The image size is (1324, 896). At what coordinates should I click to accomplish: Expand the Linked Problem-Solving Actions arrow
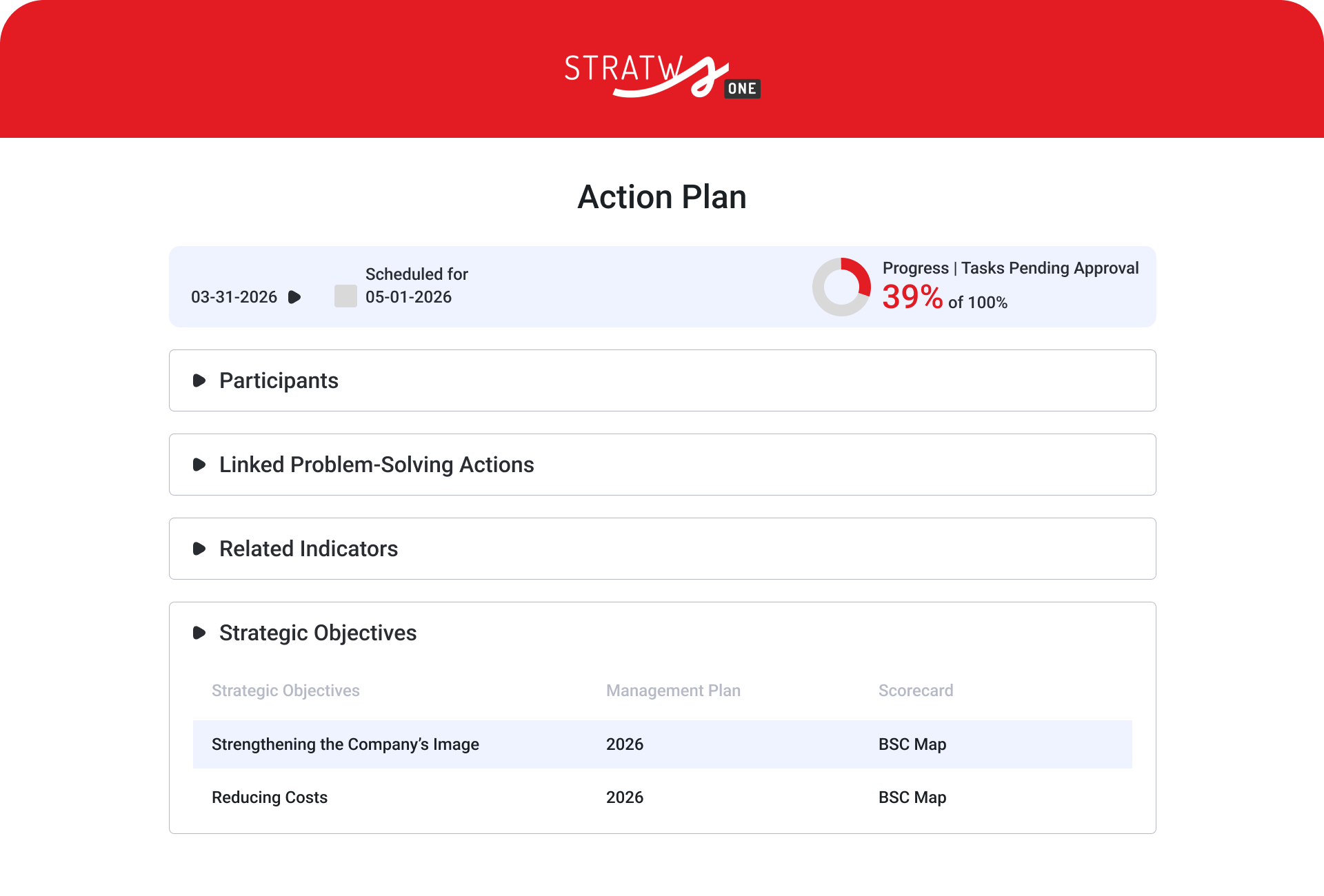199,465
